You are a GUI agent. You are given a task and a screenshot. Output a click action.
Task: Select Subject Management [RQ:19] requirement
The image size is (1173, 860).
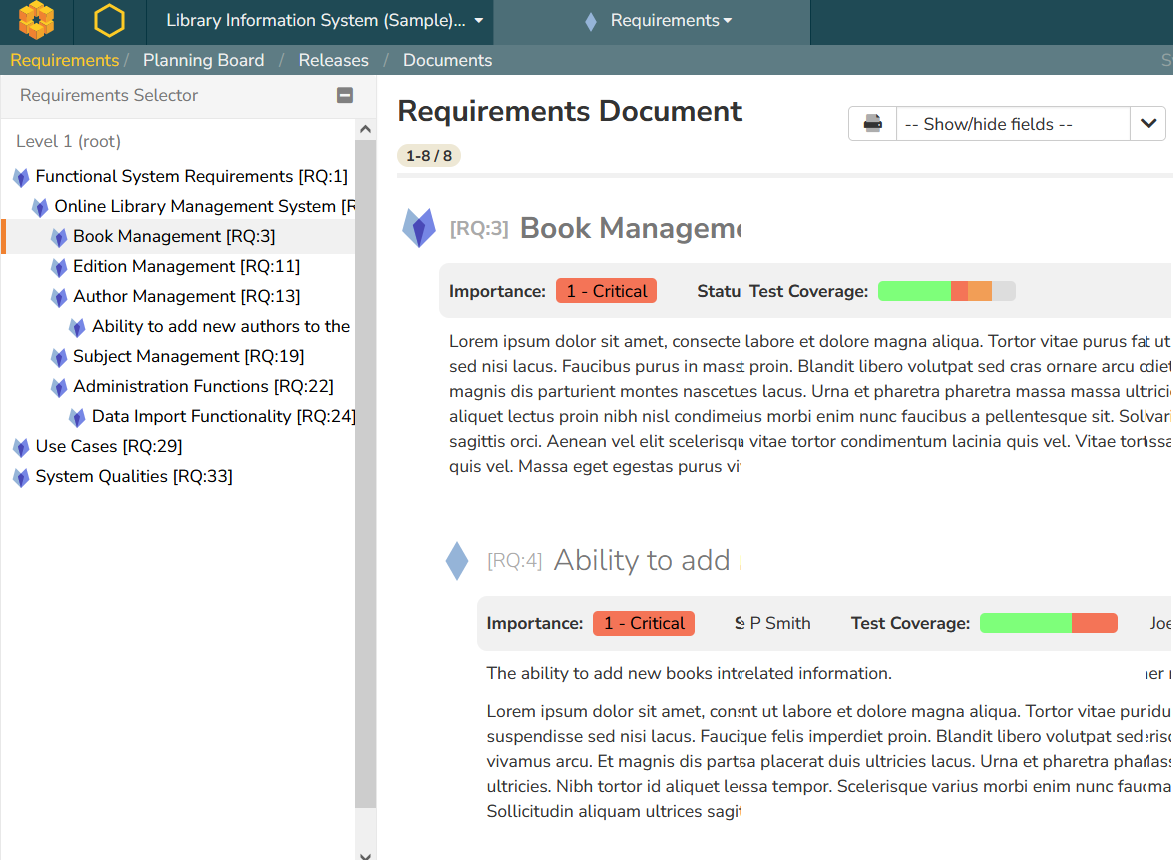pyautogui.click(x=188, y=356)
